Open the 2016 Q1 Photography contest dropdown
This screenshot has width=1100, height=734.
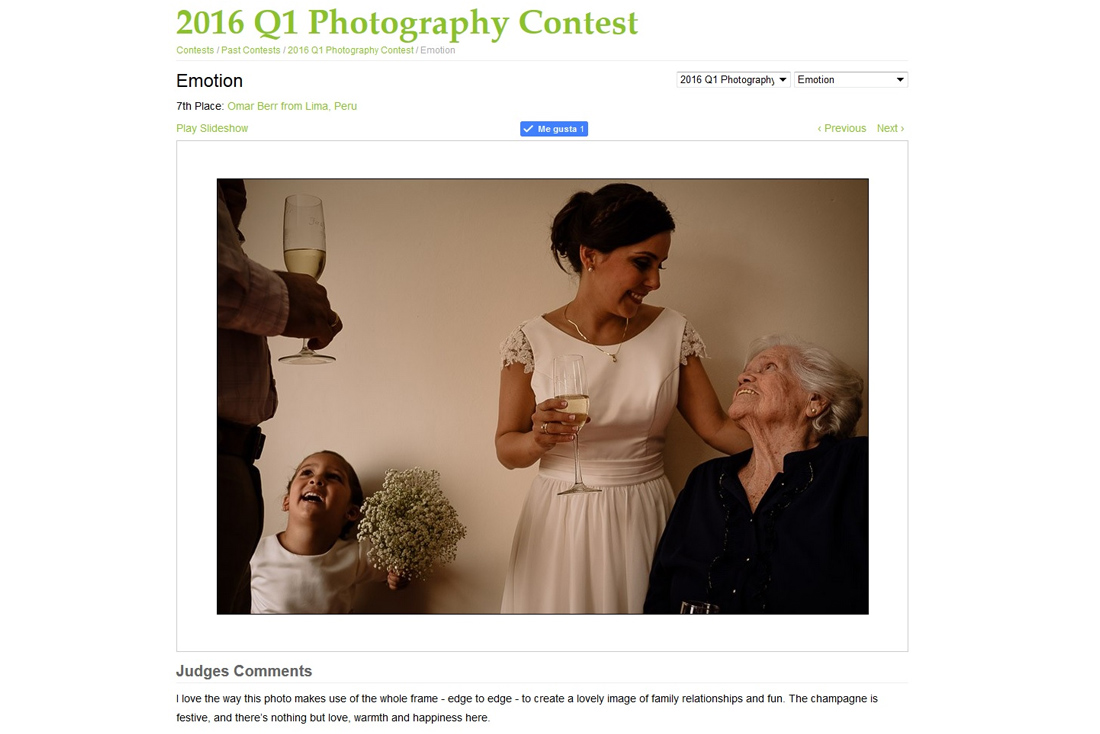click(x=733, y=80)
